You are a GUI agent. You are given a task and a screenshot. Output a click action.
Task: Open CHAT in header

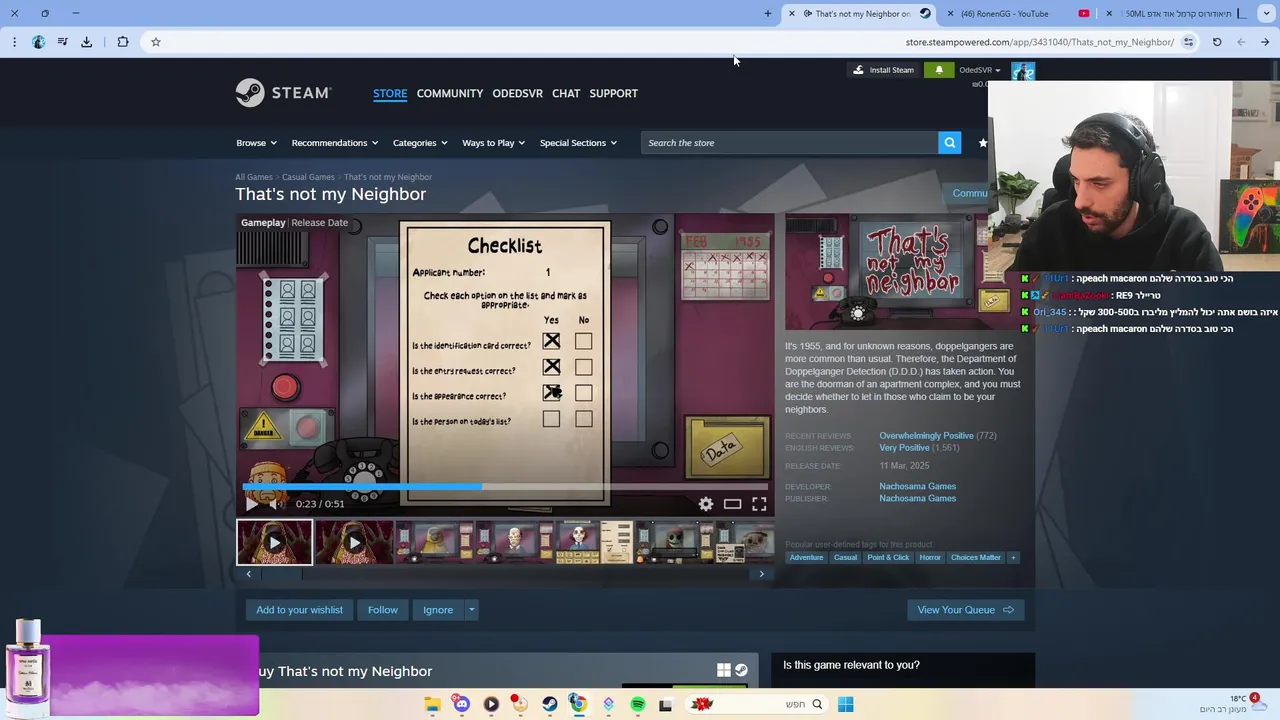pos(566,93)
